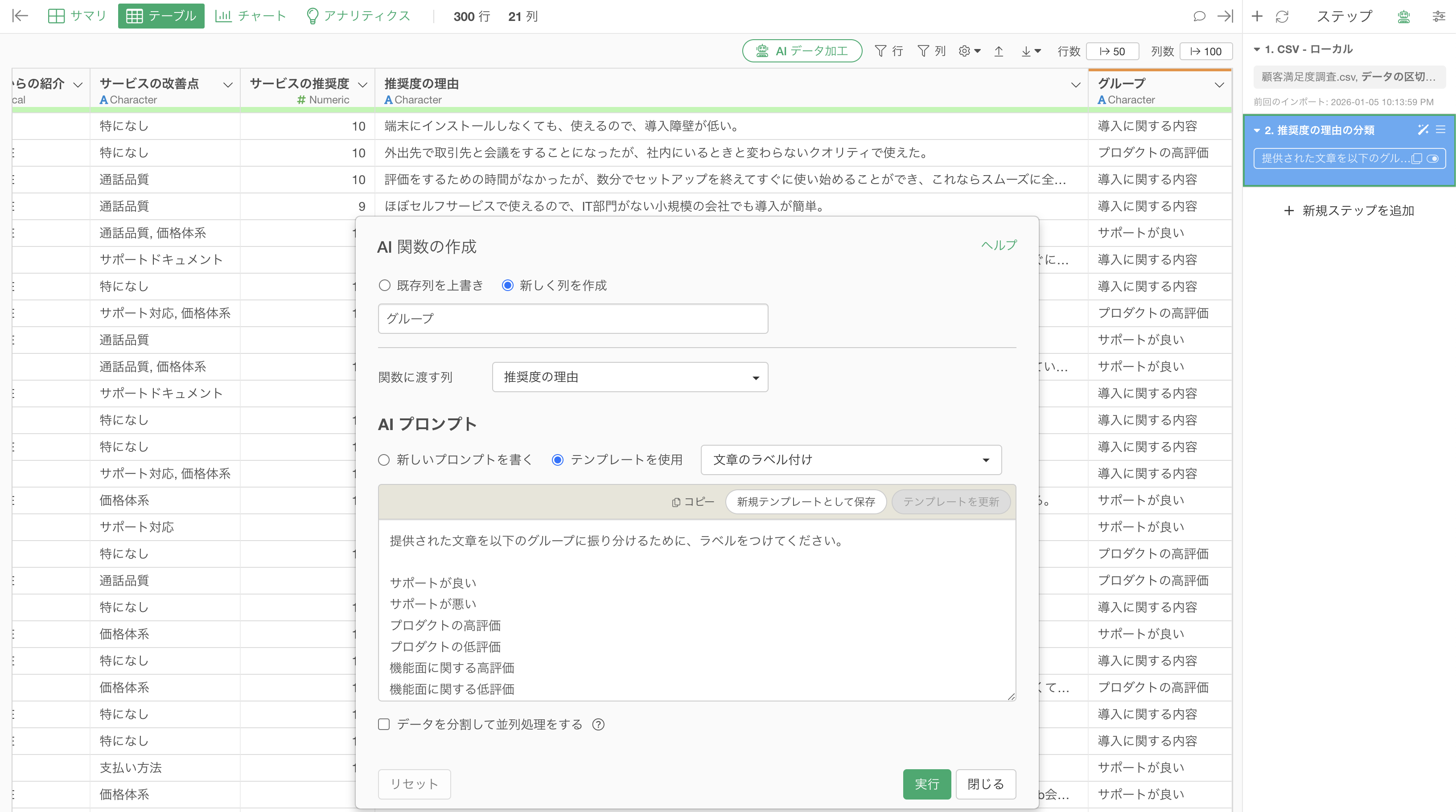Collapse panel with left arrow icon
Viewport: 1456px width, 812px height.
coord(20,16)
